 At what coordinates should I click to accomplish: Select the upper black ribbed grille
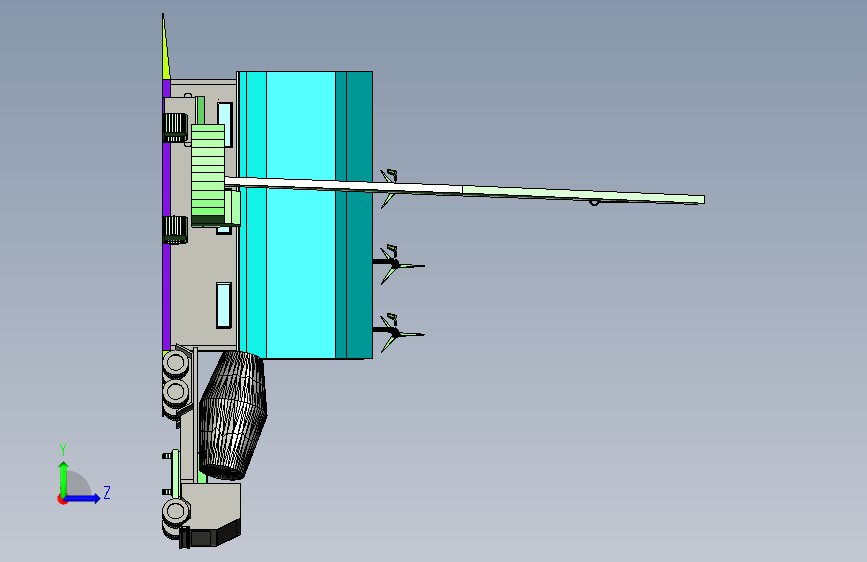175,127
